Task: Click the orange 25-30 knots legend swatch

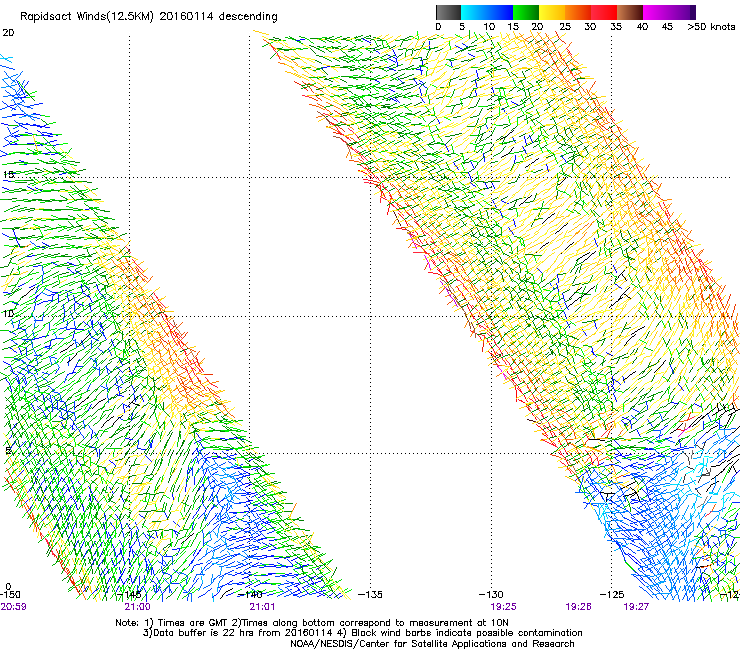Action: click(578, 12)
